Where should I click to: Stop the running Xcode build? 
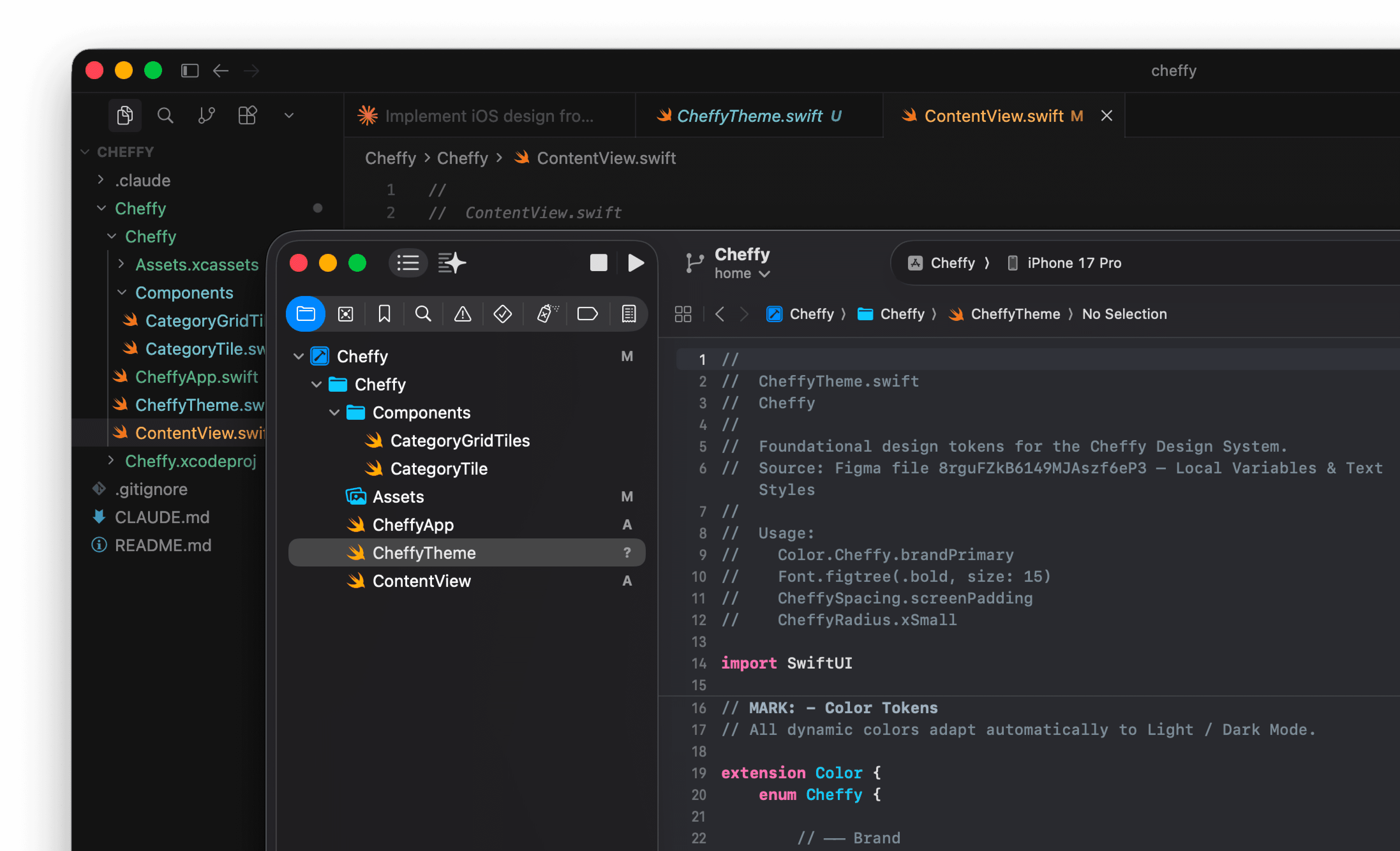(x=598, y=263)
